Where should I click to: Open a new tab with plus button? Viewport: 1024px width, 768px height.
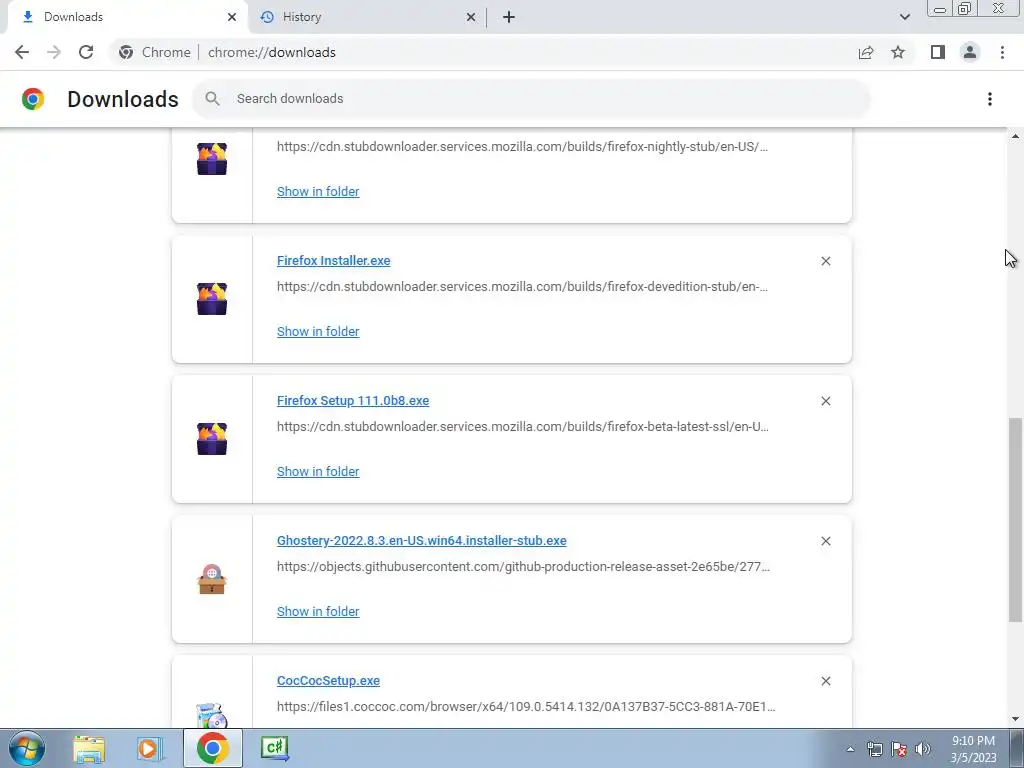point(509,17)
